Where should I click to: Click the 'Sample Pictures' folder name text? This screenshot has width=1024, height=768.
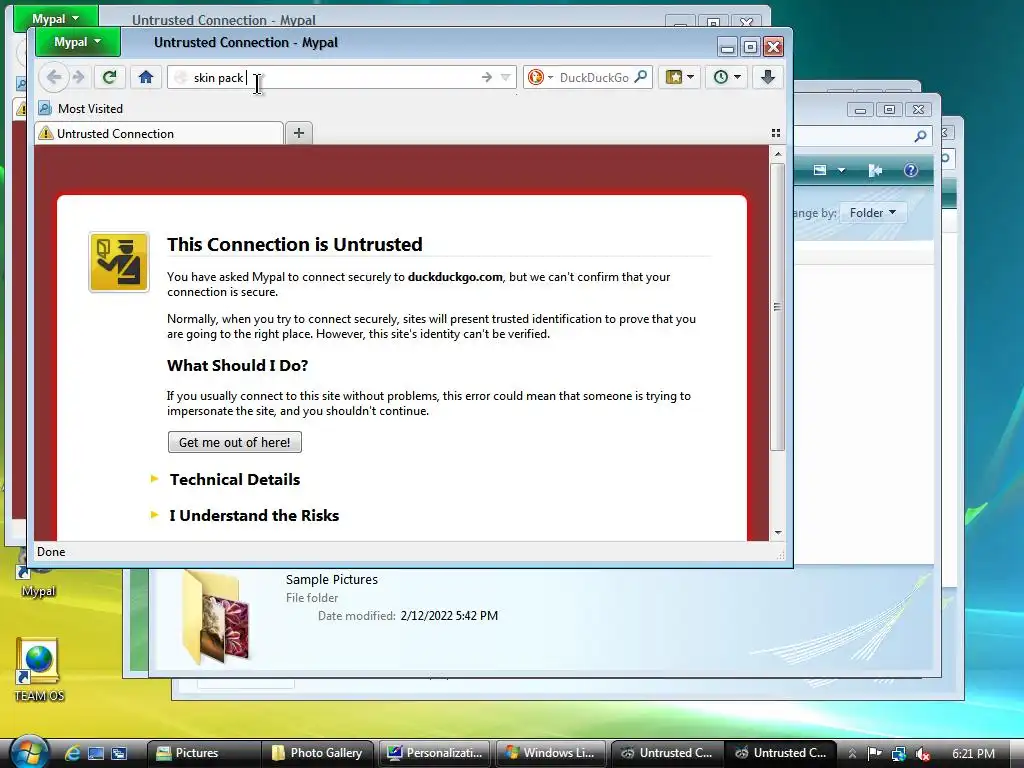[332, 579]
